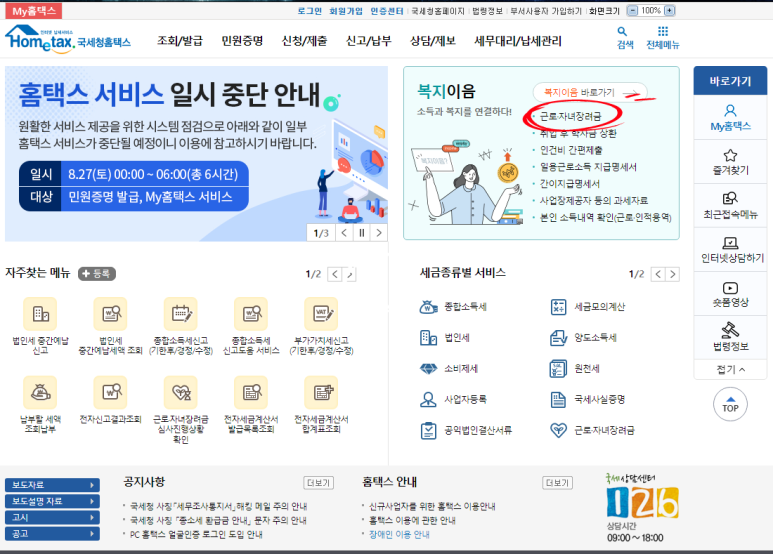Image resolution: width=773 pixels, height=554 pixels.
Task: Expand 고시 arrow item
Action: (x=52, y=518)
